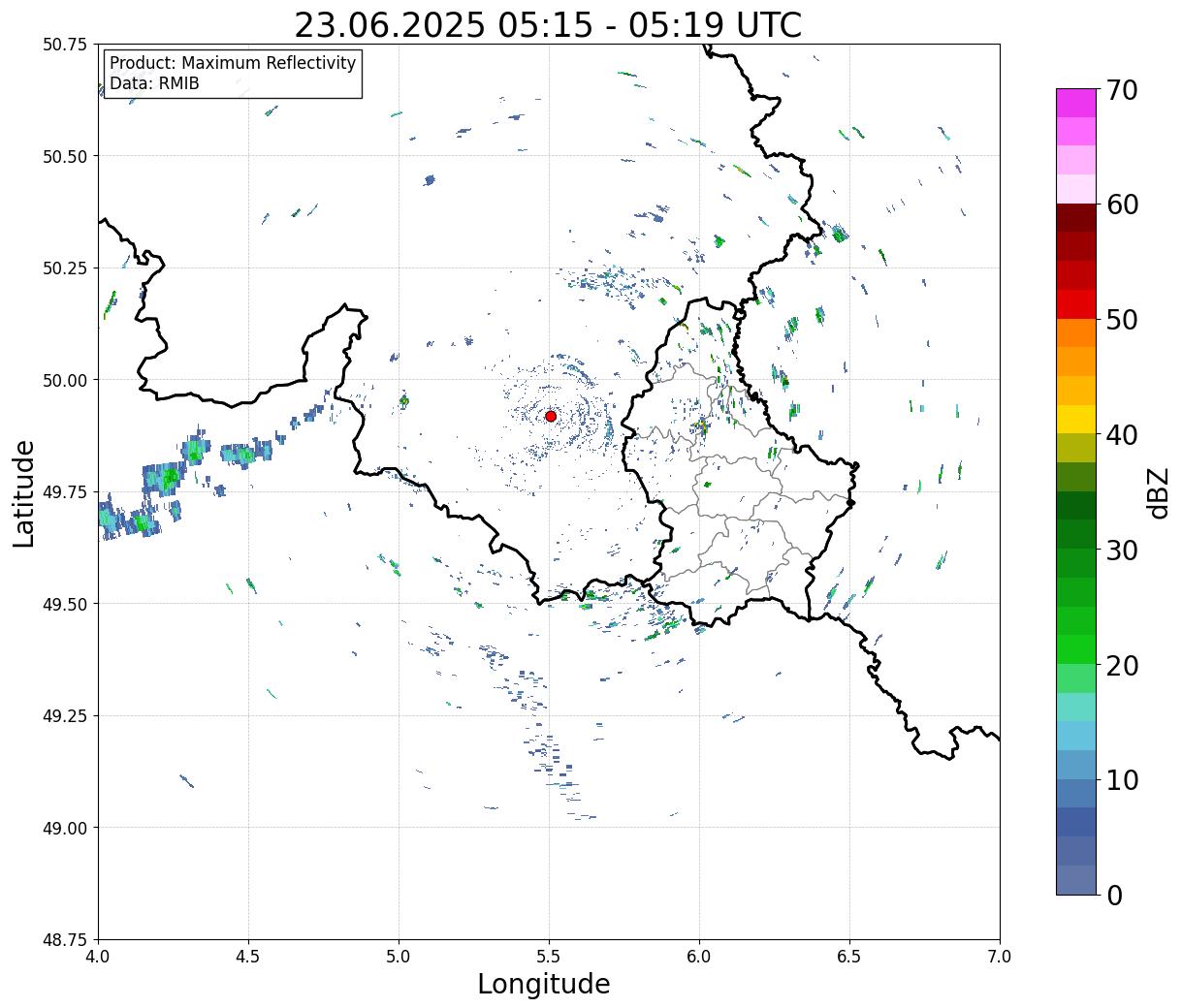The image size is (1182, 1008).
Task: Click the longitude tick label 6.5
Action: coord(849,957)
